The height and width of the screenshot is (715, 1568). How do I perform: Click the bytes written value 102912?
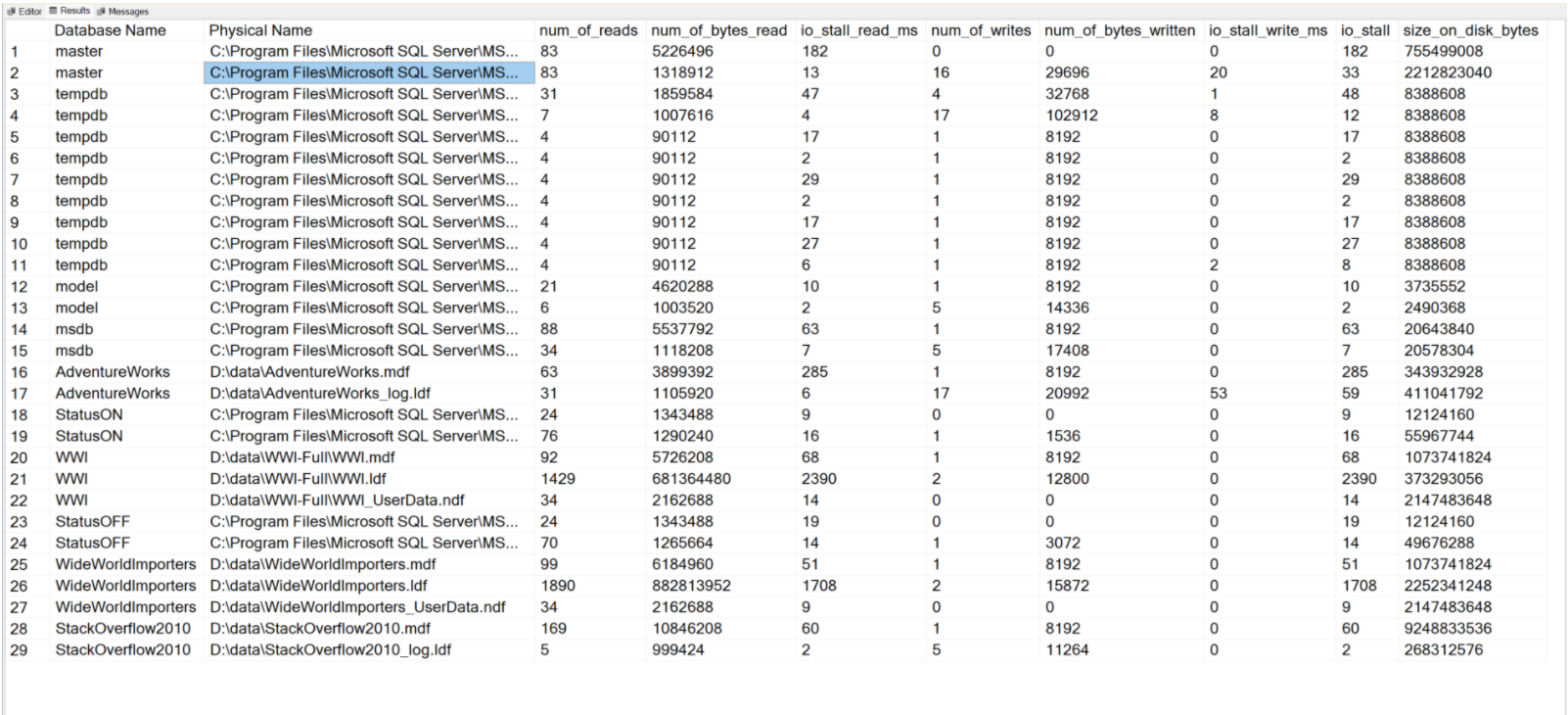coord(1072,116)
